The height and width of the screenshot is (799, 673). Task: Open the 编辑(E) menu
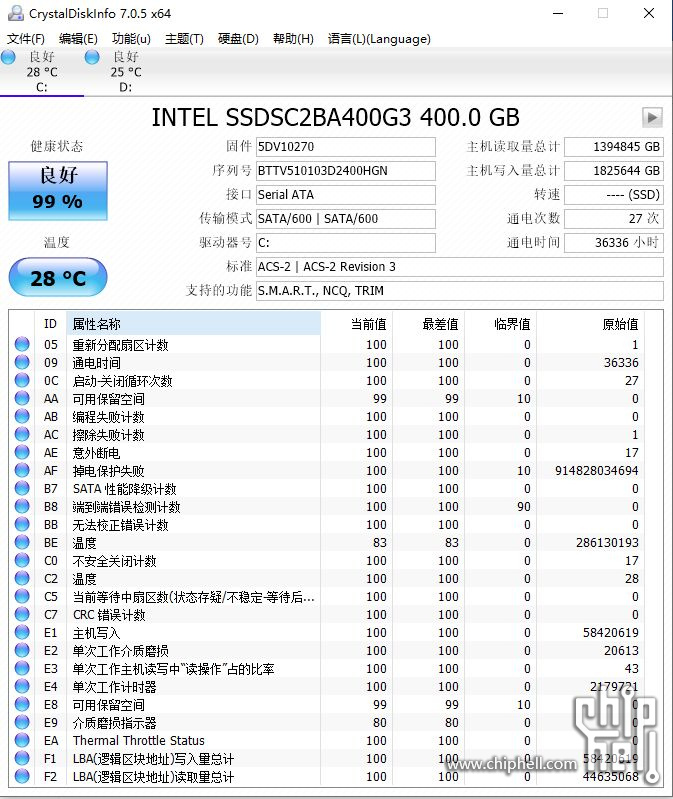pos(78,39)
